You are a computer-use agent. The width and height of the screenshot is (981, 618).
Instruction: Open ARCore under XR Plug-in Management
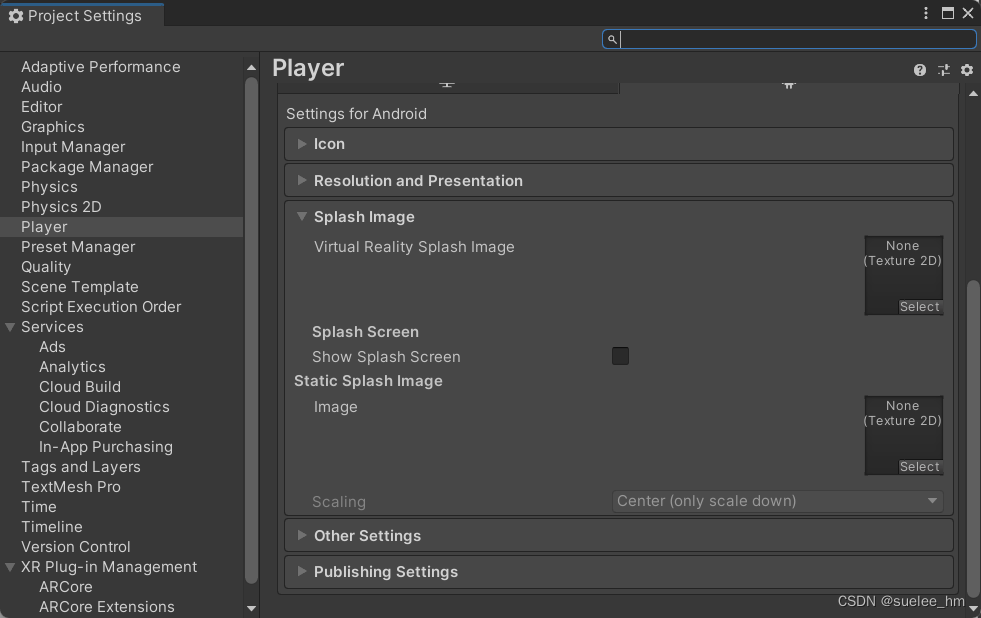coord(66,587)
